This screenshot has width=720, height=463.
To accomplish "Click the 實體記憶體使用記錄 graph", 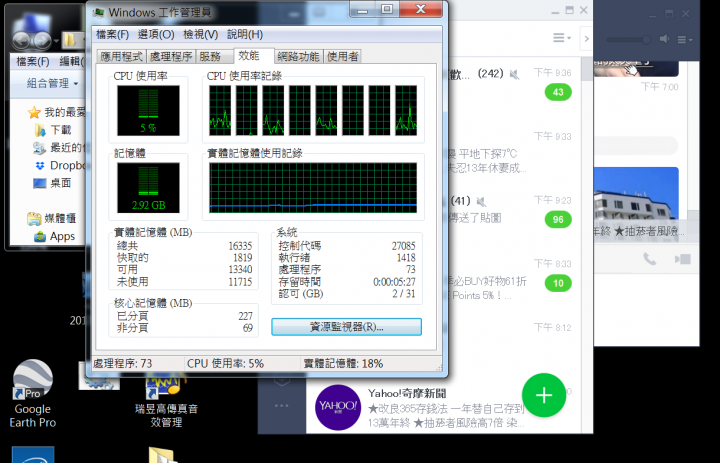I will 313,187.
